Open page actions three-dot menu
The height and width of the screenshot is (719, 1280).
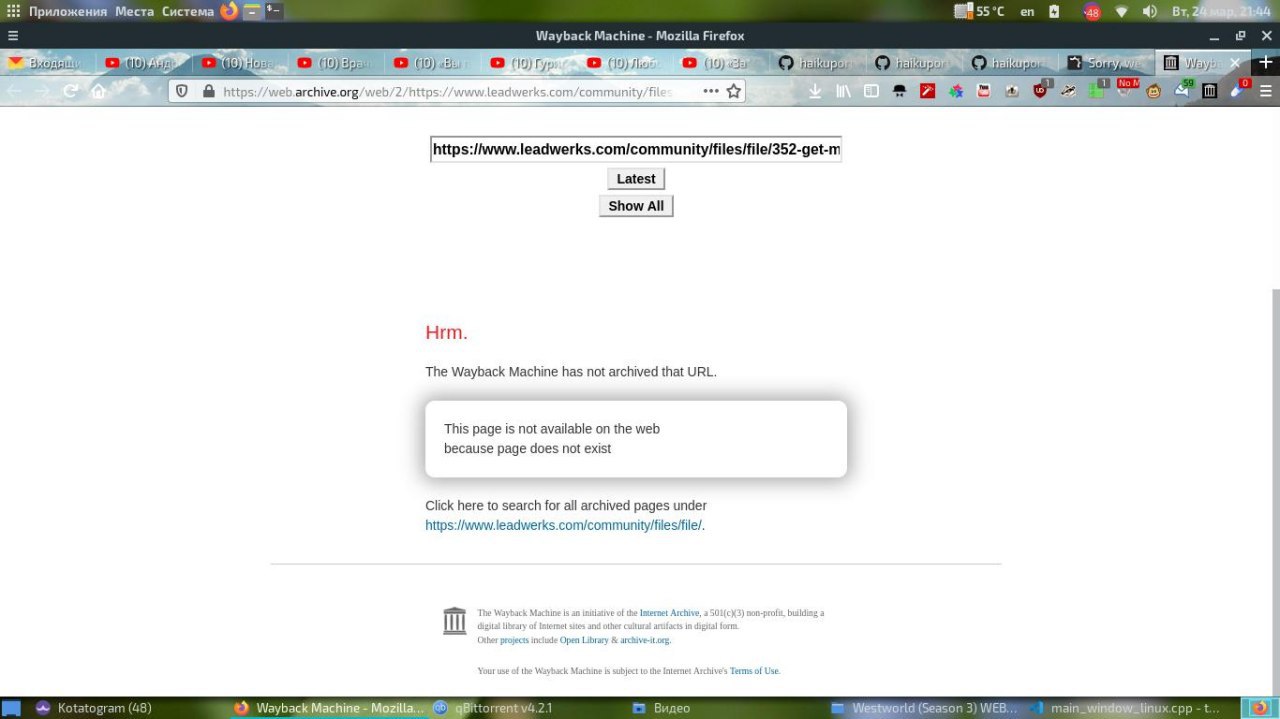tap(710, 91)
